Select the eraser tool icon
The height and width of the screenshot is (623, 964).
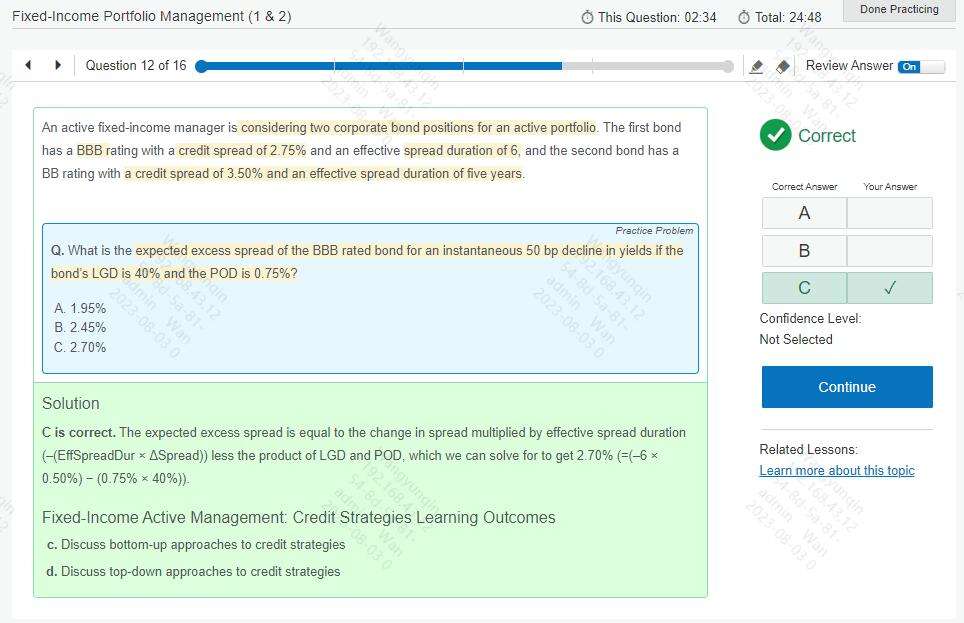(x=783, y=66)
